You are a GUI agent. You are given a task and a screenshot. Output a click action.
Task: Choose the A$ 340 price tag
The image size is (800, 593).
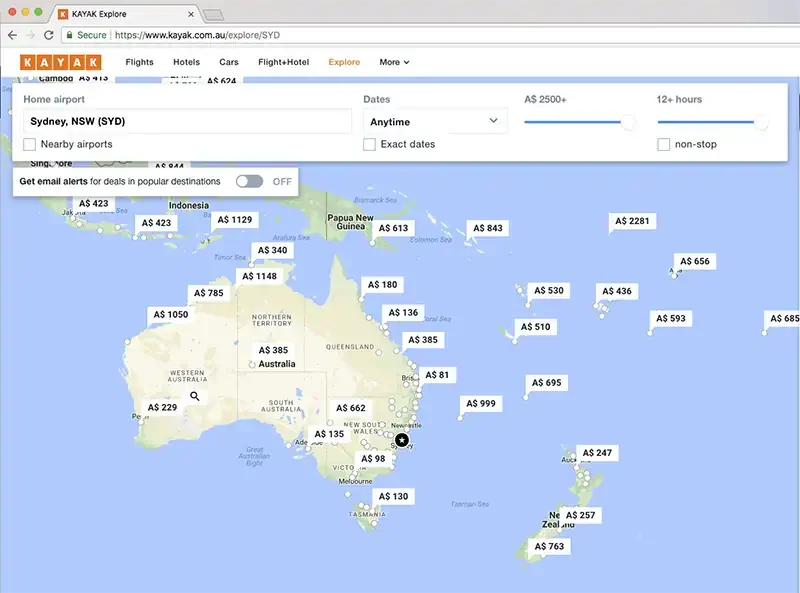(272, 250)
